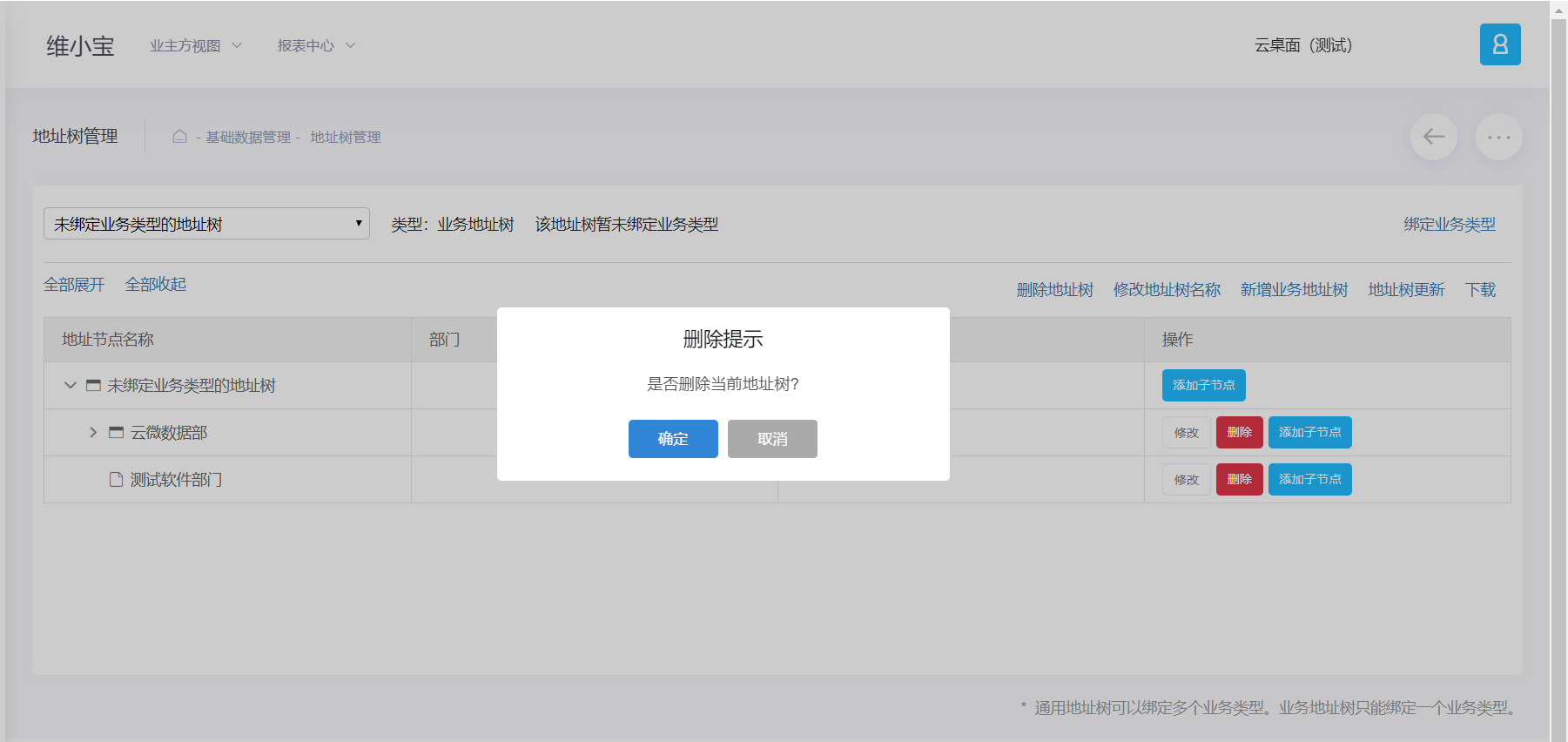Click 修改 button in 测试软件部门 row
1568x742 pixels.
(x=1186, y=480)
